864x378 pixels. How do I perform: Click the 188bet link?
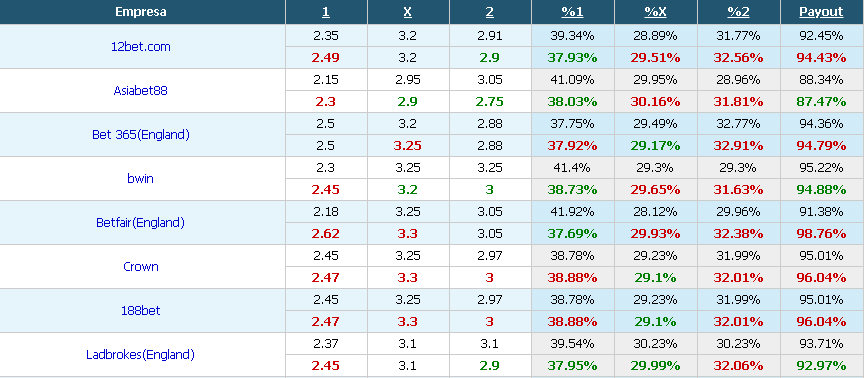tap(141, 311)
